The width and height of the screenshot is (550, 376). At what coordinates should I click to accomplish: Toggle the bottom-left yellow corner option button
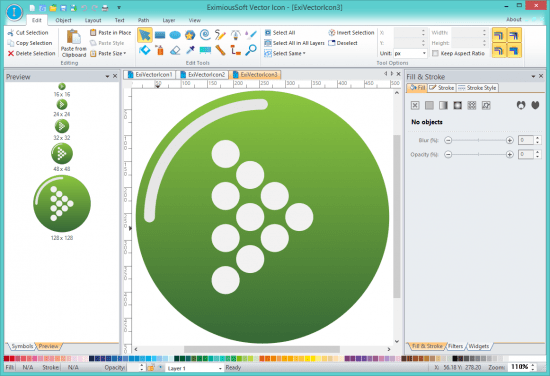point(499,51)
